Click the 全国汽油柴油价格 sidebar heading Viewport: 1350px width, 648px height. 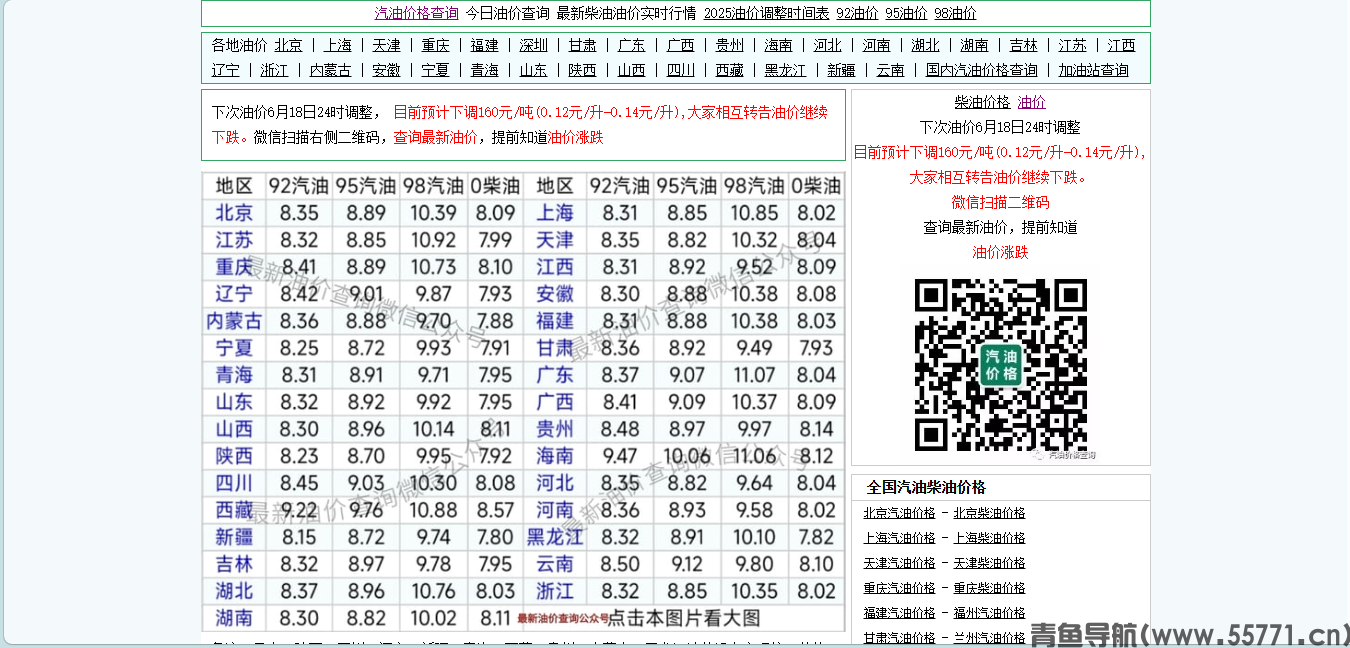coord(926,487)
